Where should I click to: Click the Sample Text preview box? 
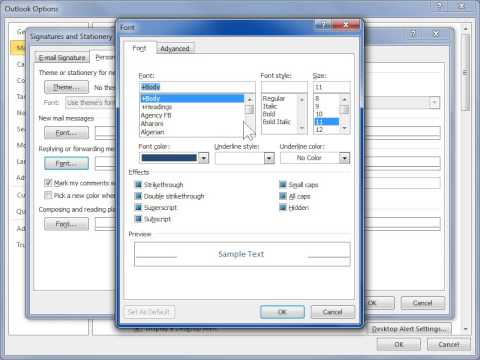pyautogui.click(x=242, y=254)
